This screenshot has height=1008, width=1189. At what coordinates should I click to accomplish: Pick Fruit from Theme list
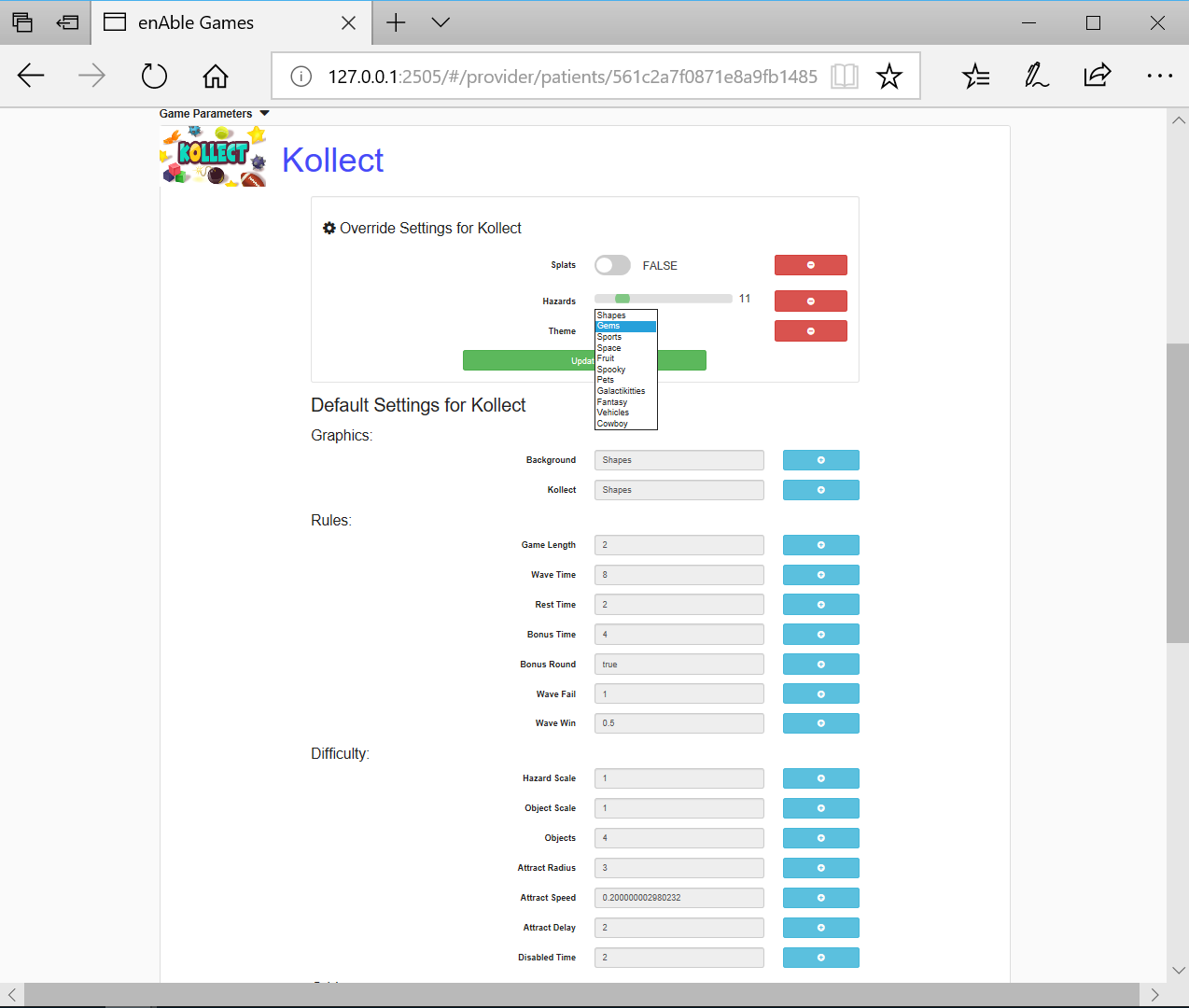[x=625, y=358]
